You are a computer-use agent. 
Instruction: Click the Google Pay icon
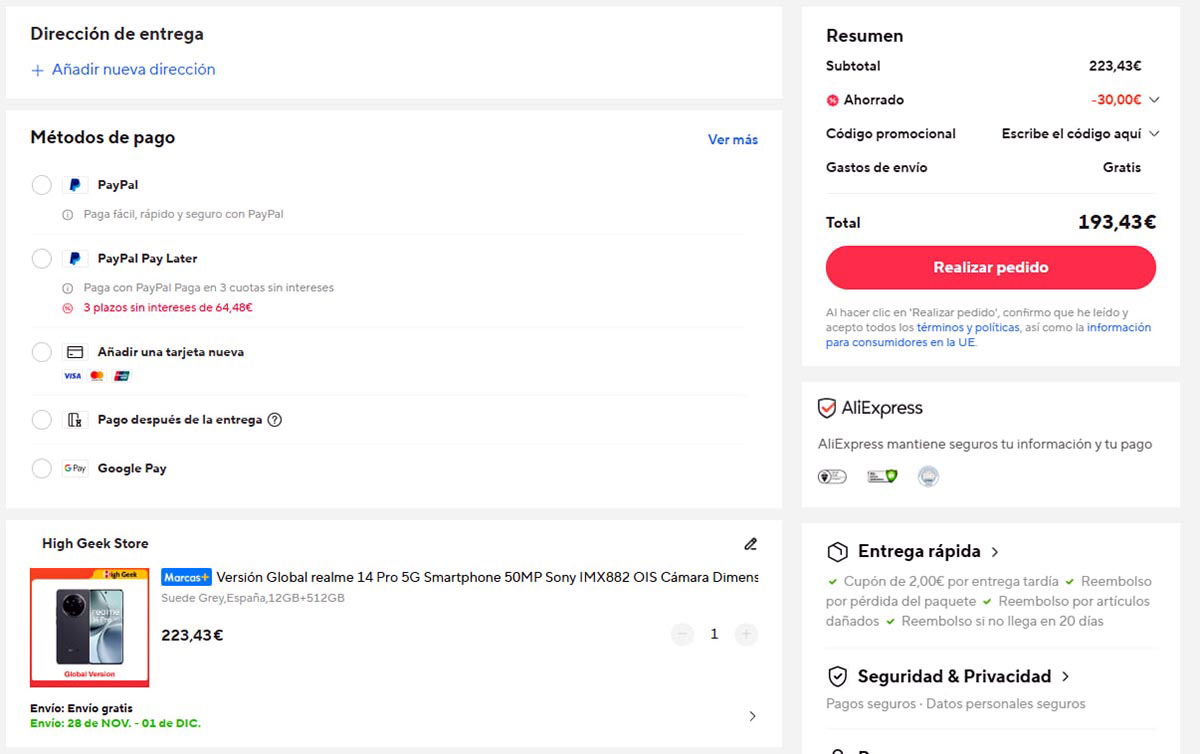(74, 467)
